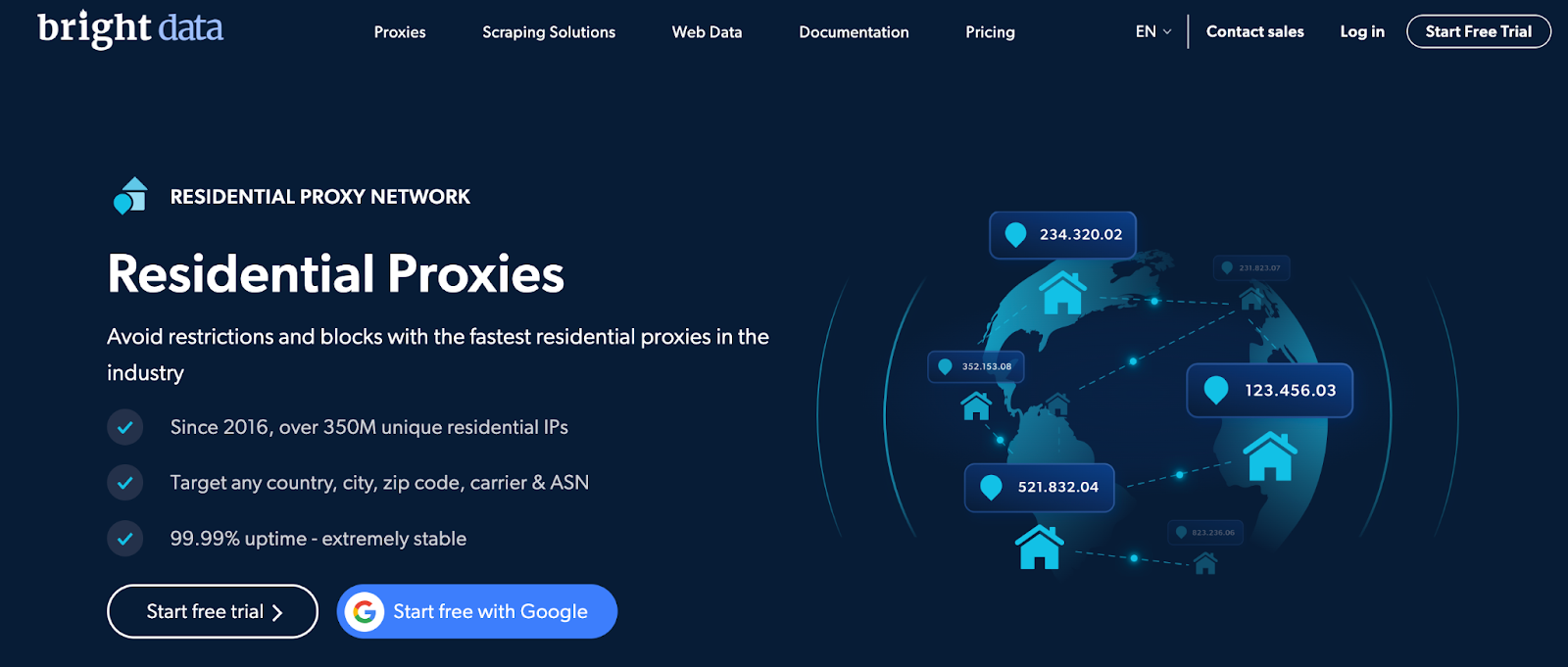Click the Bright Data logo

tap(130, 29)
